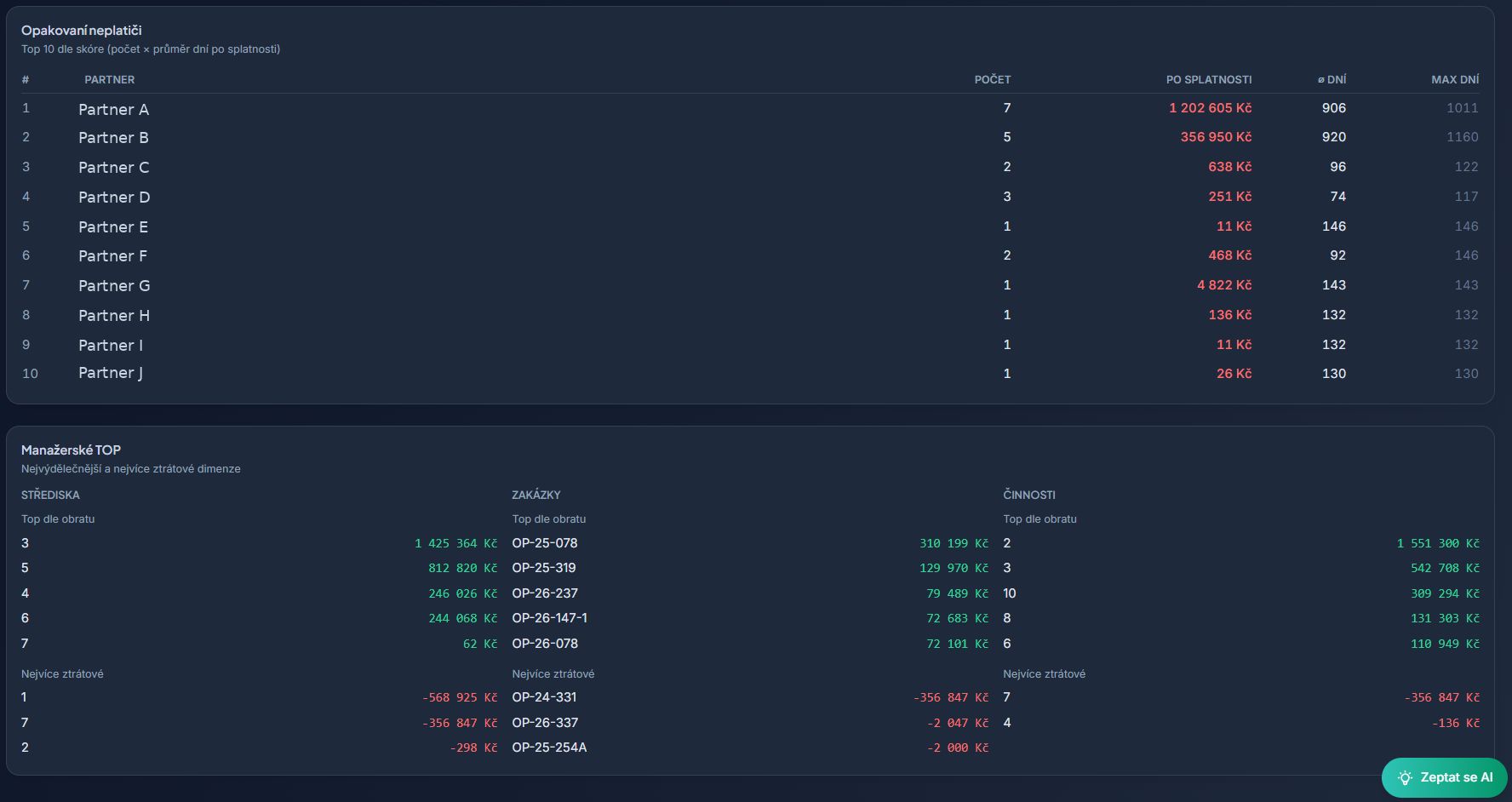Click the 309 294 Kč činnosti turnover
Image resolution: width=1512 pixels, height=802 pixels.
coord(1445,593)
